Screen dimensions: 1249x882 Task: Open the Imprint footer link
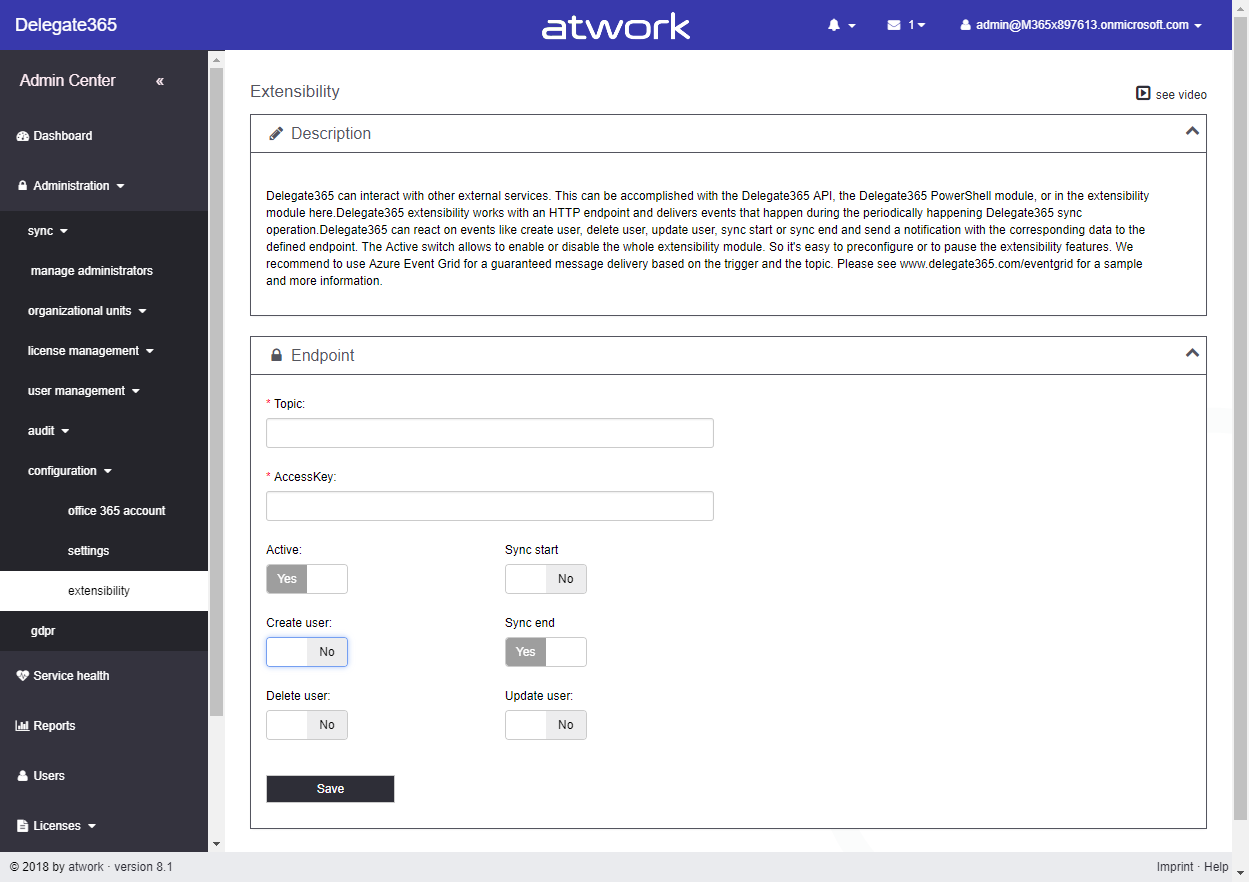click(1175, 867)
